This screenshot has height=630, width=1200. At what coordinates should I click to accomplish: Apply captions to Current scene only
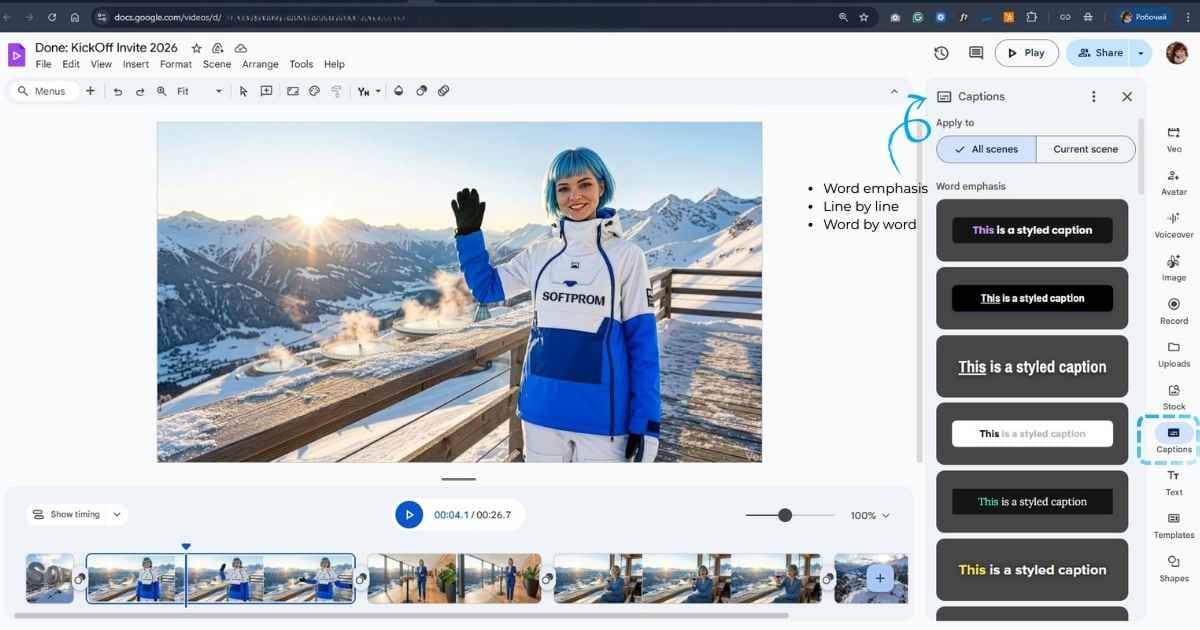point(1086,148)
